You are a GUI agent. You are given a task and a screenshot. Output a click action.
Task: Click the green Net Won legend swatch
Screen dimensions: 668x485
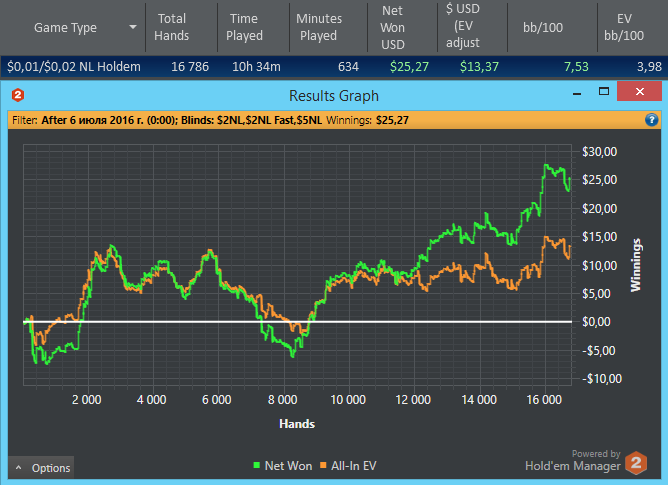click(x=256, y=465)
